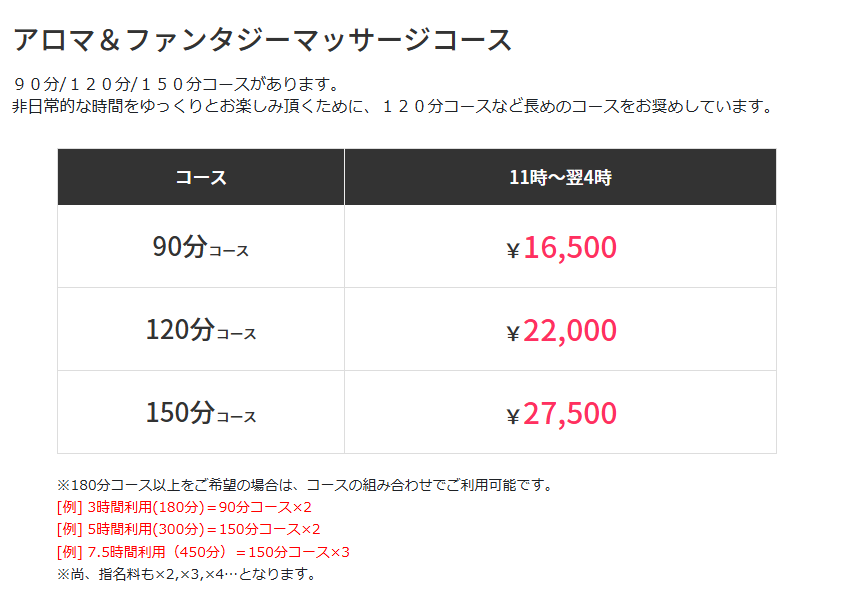Click the ※尚、指名料も note line
This screenshot has height=597, width=843.
click(x=187, y=574)
